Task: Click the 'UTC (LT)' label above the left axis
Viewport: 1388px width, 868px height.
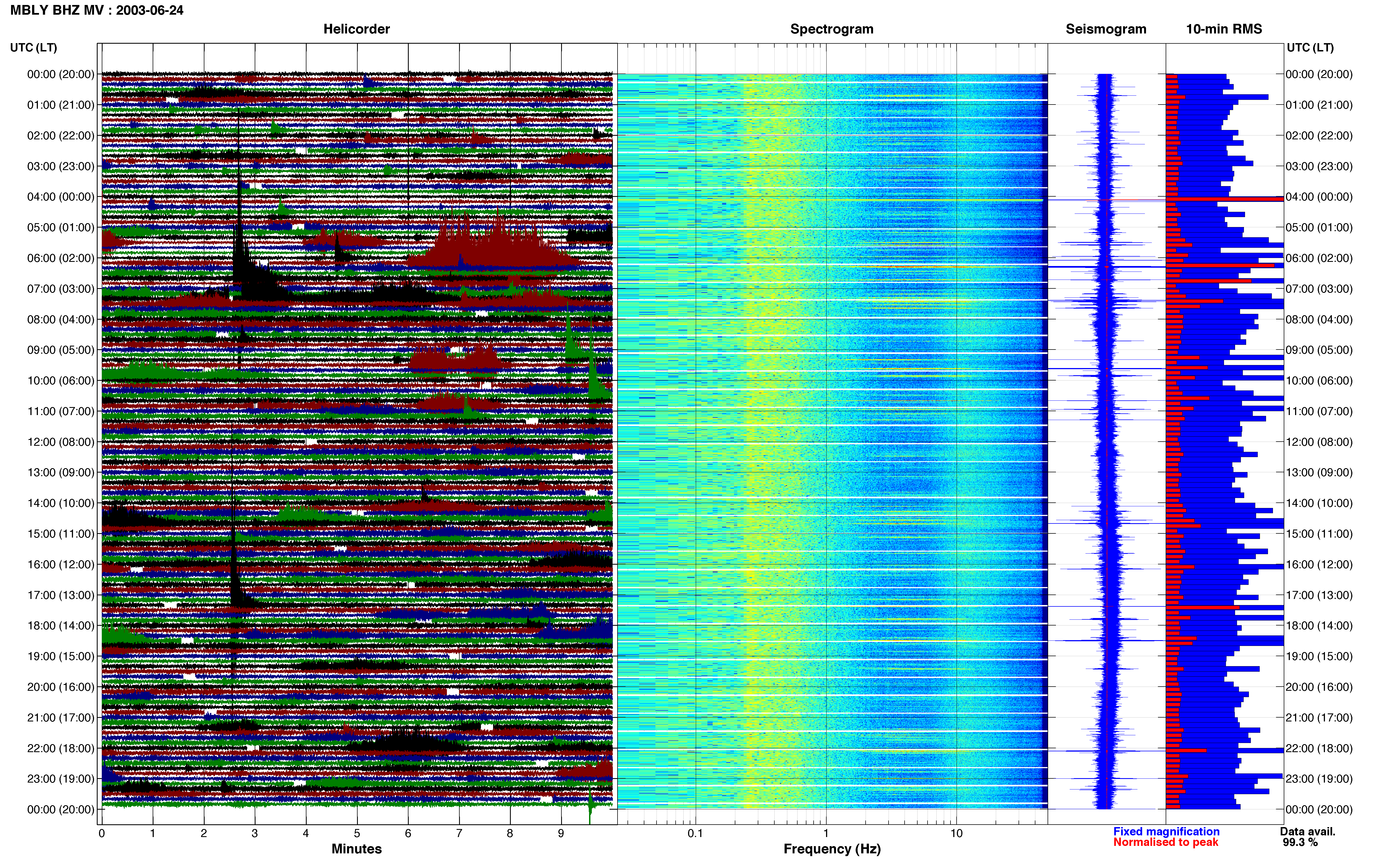Action: 34,48
